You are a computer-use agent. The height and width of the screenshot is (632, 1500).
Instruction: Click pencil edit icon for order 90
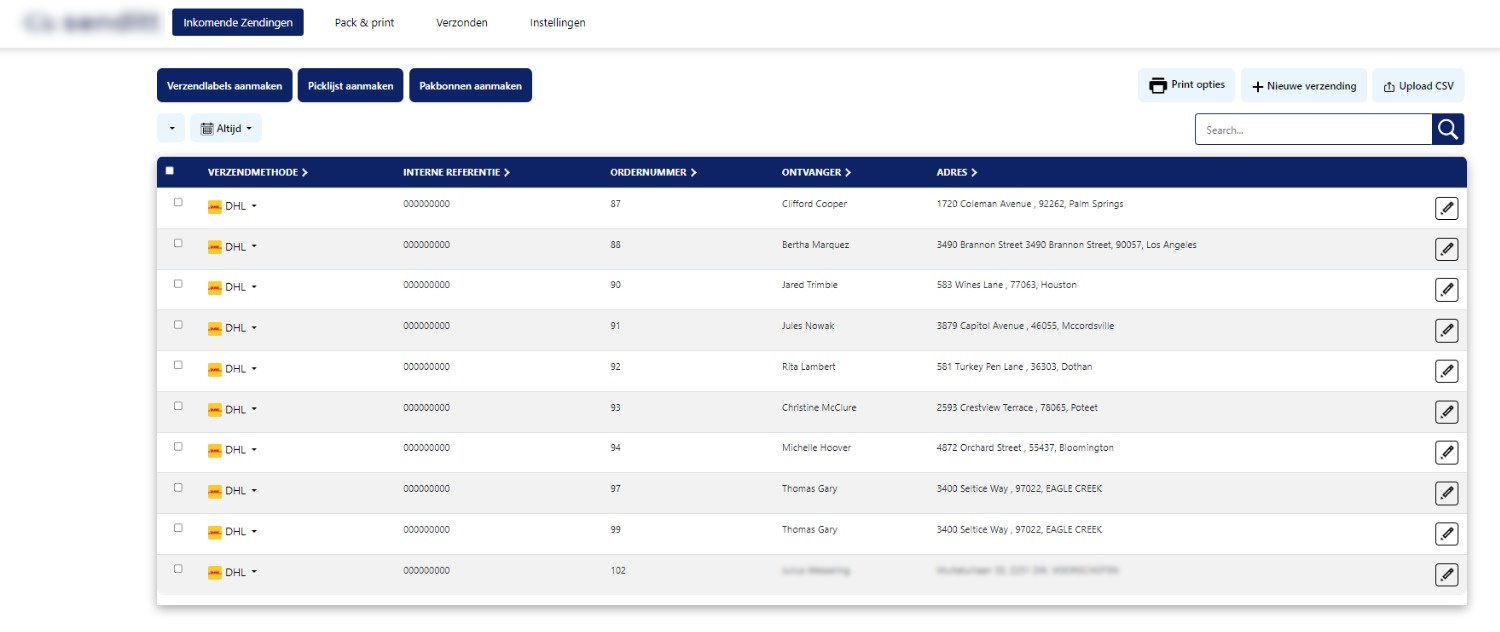[x=1446, y=290]
